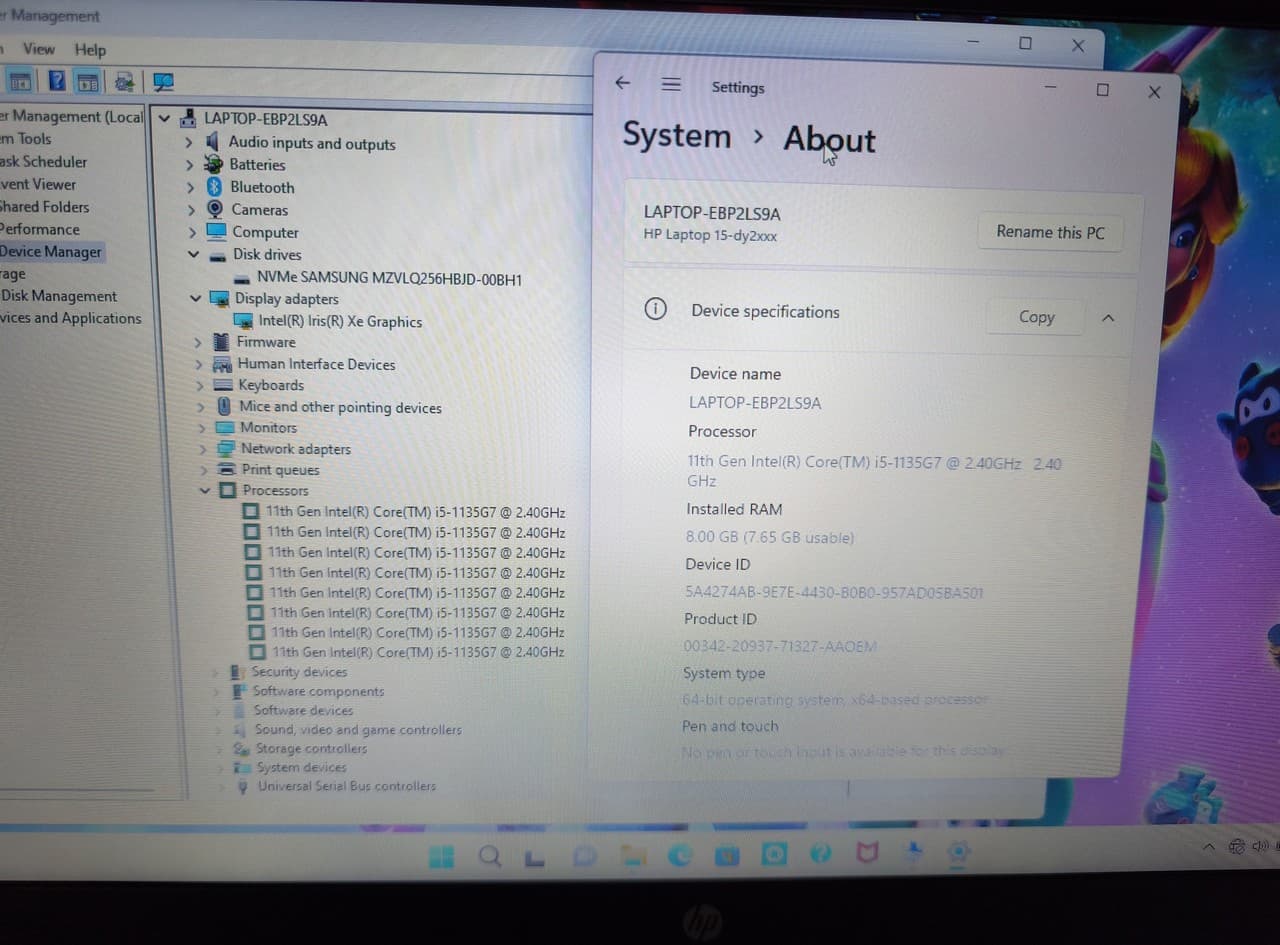Viewport: 1280px width, 945px height.
Task: Select the Security devices category
Action: click(x=299, y=672)
